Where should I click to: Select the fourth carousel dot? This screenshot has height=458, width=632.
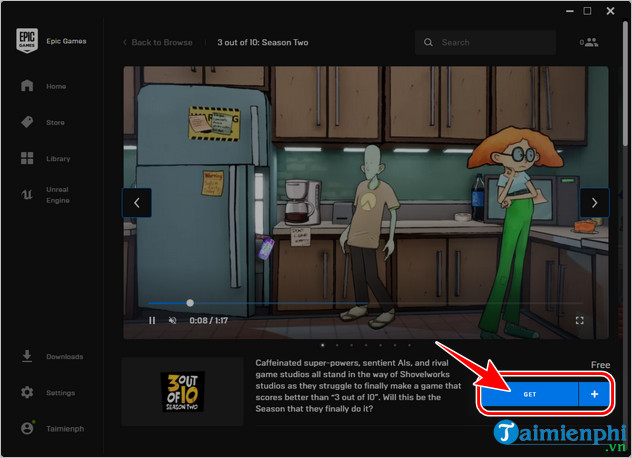366,345
